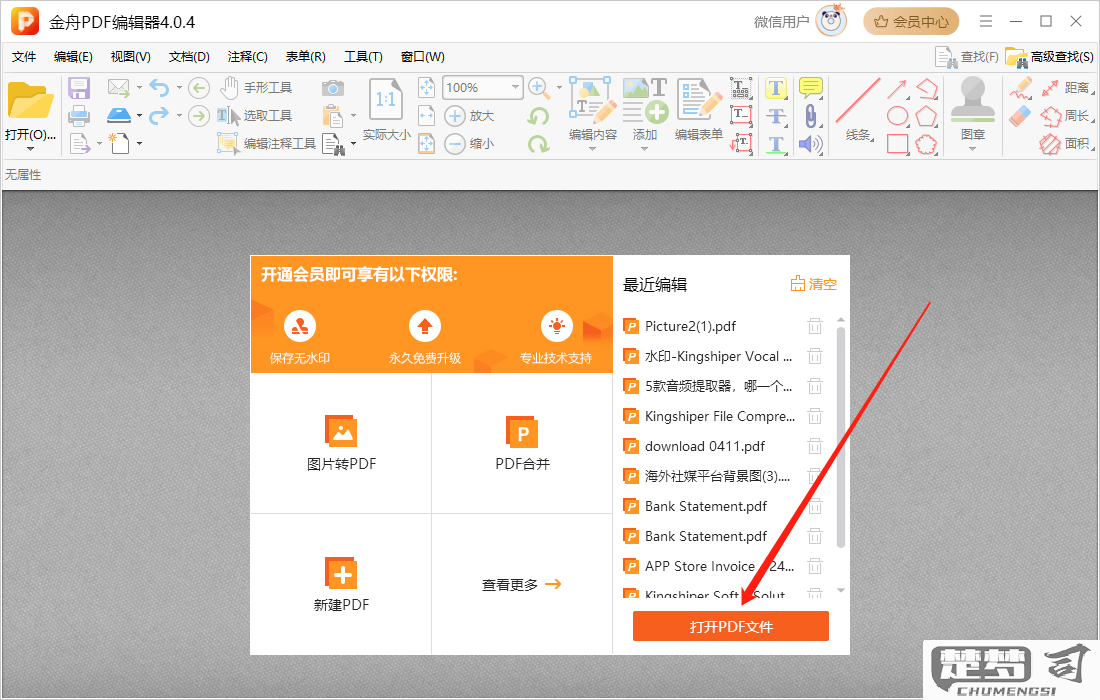The width and height of the screenshot is (1100, 700).
Task: Click the 缩小 zoom out button
Action: (x=469, y=144)
